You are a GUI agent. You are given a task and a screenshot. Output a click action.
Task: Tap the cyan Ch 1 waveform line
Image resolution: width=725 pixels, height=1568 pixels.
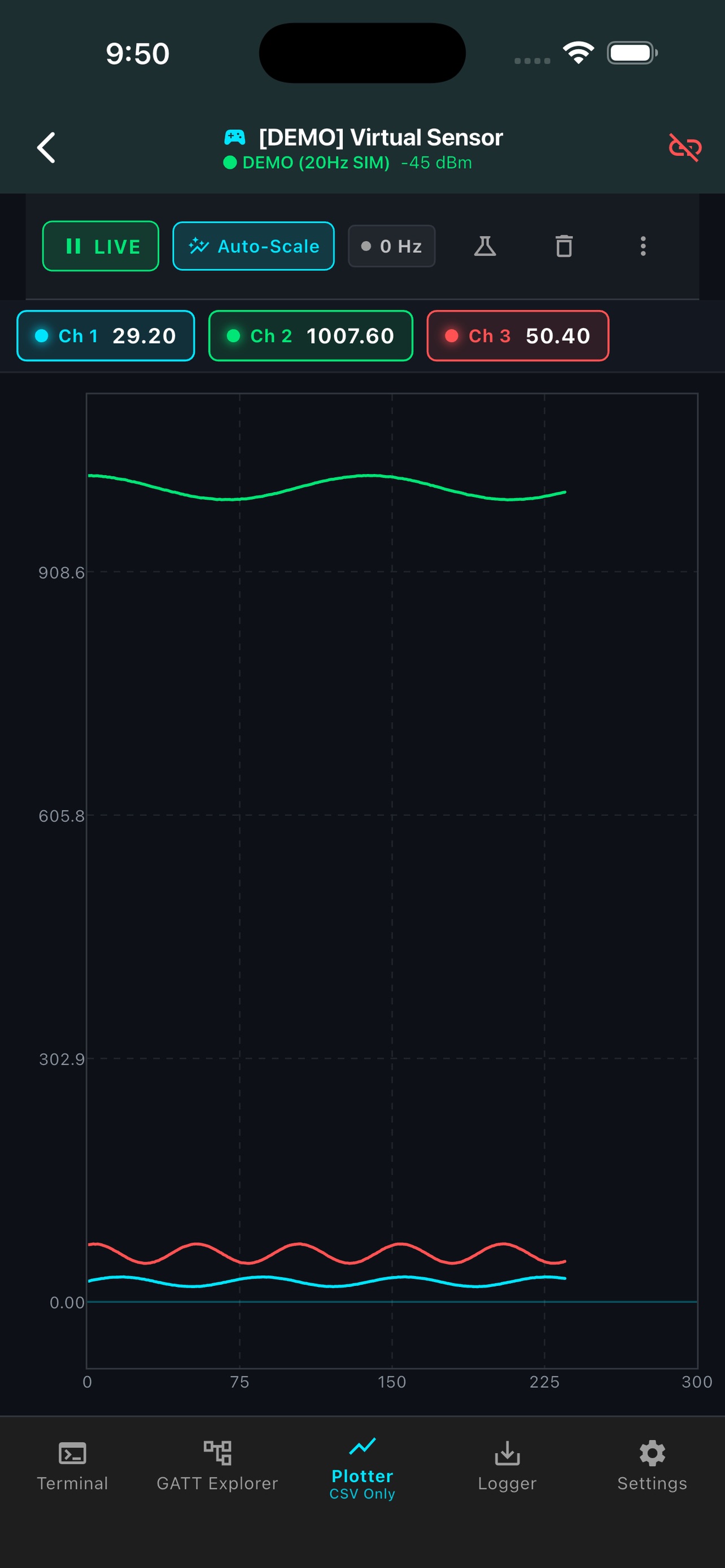[327, 1281]
